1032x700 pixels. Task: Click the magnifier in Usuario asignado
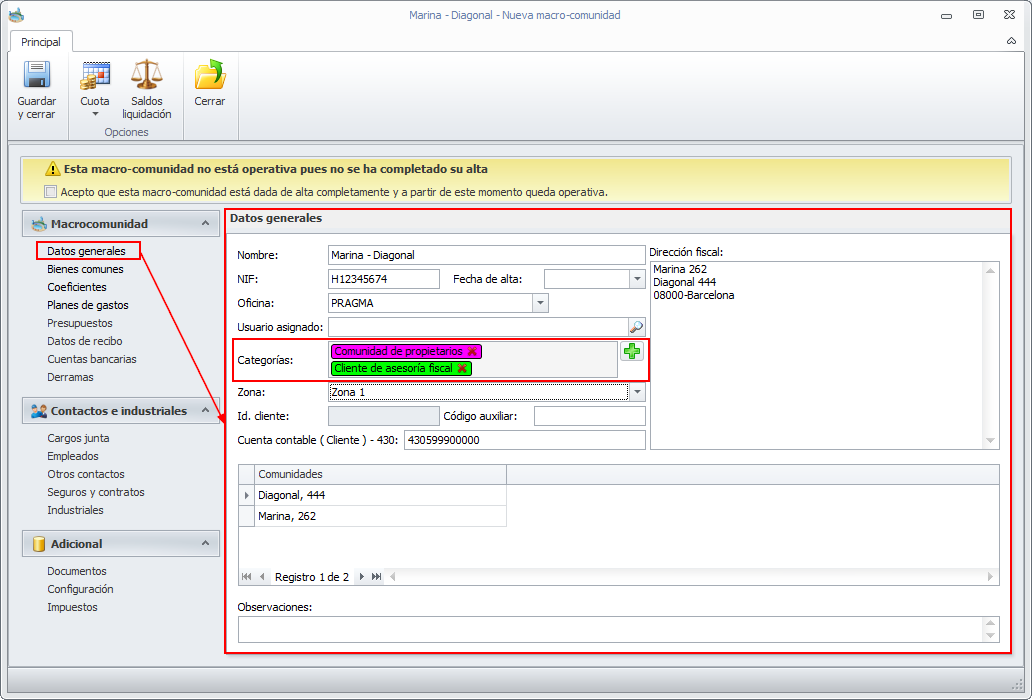[x=636, y=327]
